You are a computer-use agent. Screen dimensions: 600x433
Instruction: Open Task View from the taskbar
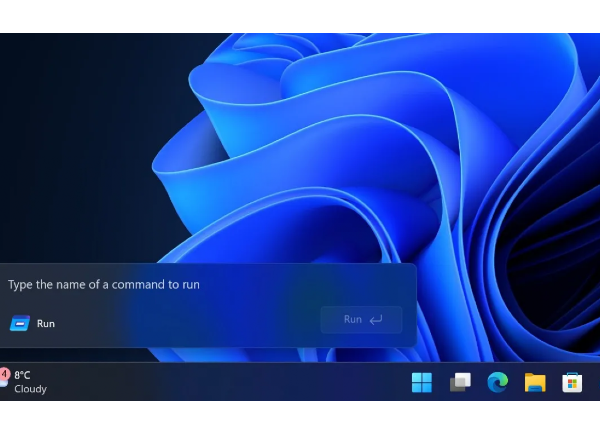(460, 382)
